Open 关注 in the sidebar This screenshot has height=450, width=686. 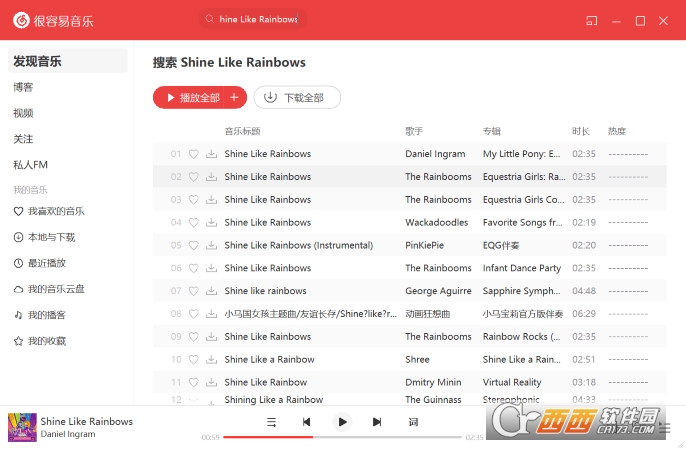tap(23, 139)
